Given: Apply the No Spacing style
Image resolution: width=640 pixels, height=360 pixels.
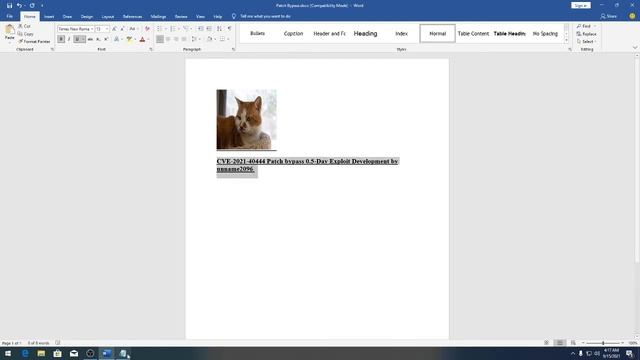Looking at the screenshot, I should pos(545,33).
